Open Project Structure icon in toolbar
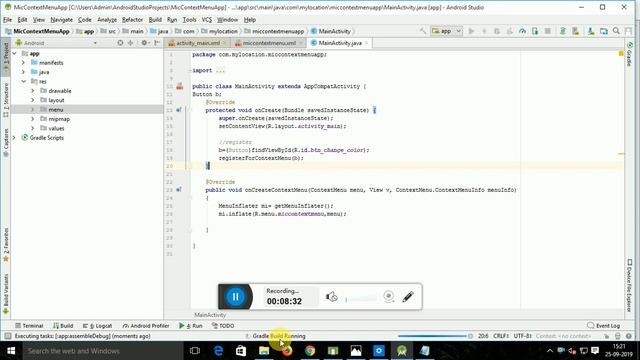Screen dimensions: 640x360 pos(603,31)
